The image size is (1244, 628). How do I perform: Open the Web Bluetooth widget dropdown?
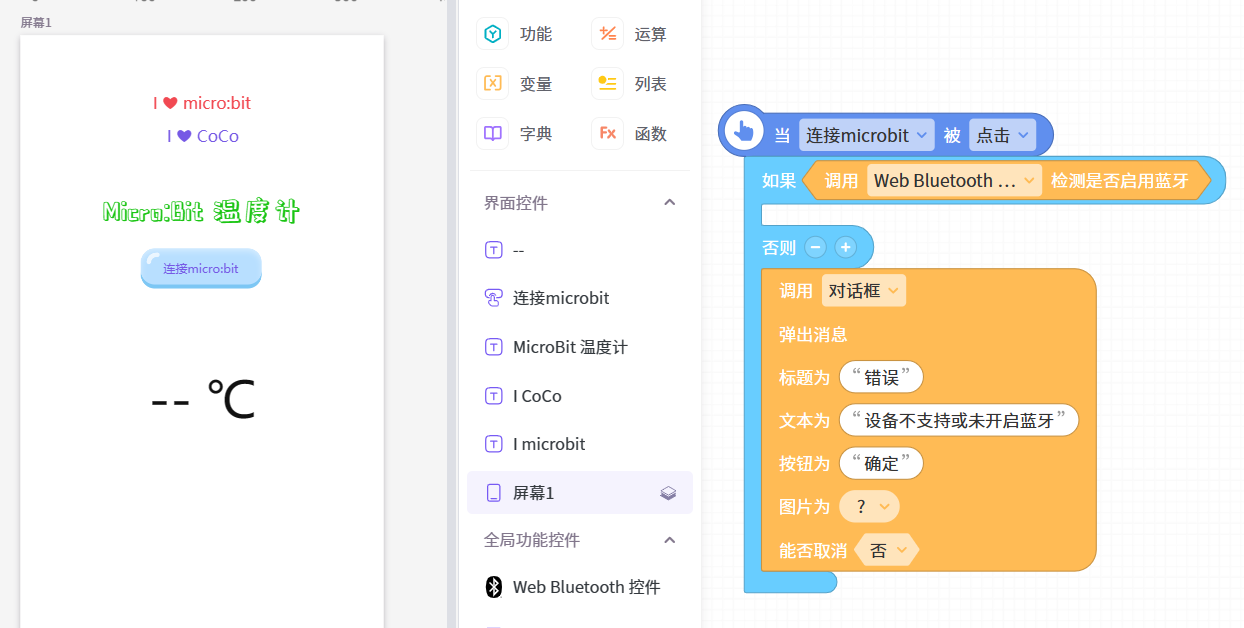(954, 181)
